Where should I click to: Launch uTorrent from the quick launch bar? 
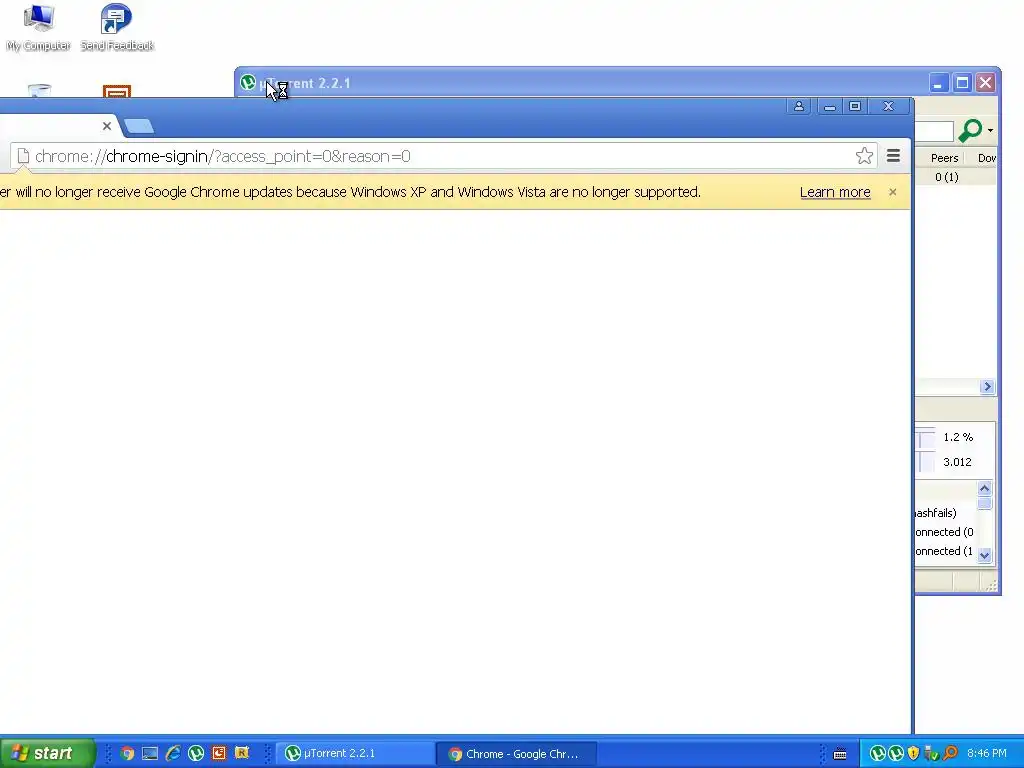[x=196, y=753]
